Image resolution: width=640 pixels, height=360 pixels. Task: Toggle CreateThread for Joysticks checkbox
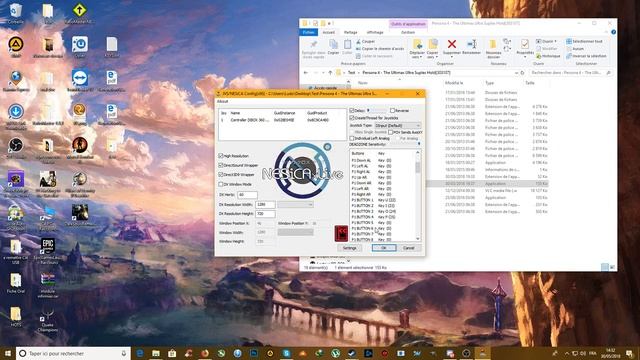pos(352,118)
